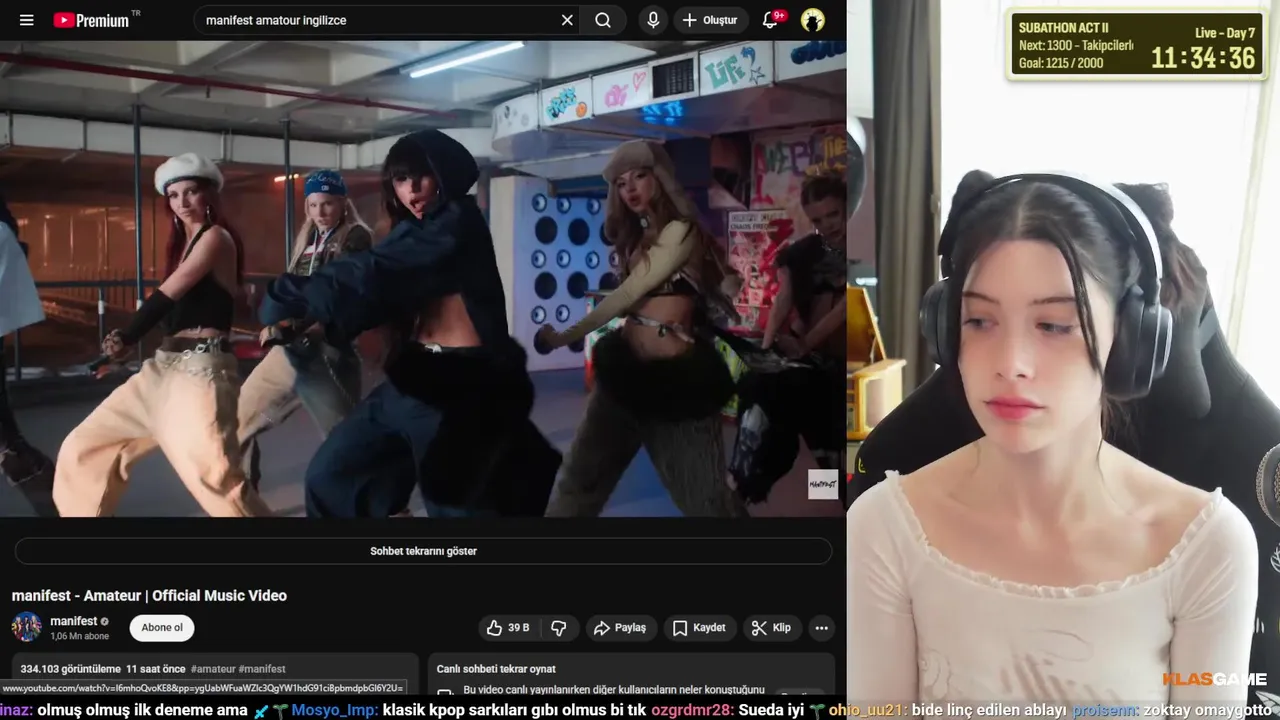Open more actions three-dot menu

click(821, 628)
